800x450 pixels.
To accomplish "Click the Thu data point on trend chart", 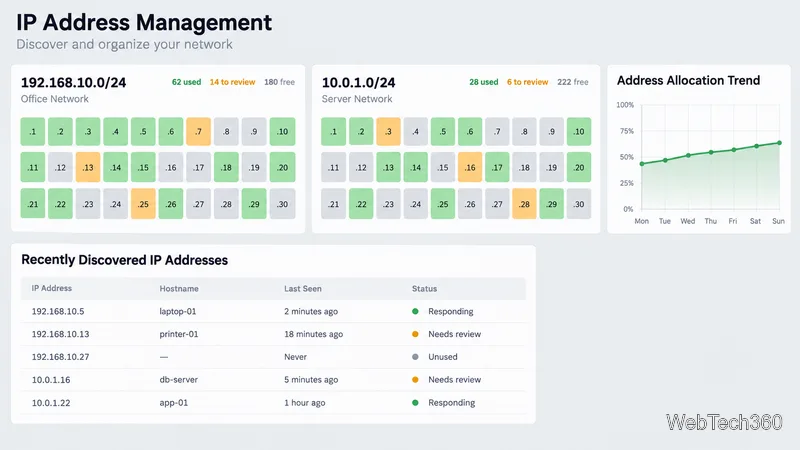I will [x=711, y=152].
